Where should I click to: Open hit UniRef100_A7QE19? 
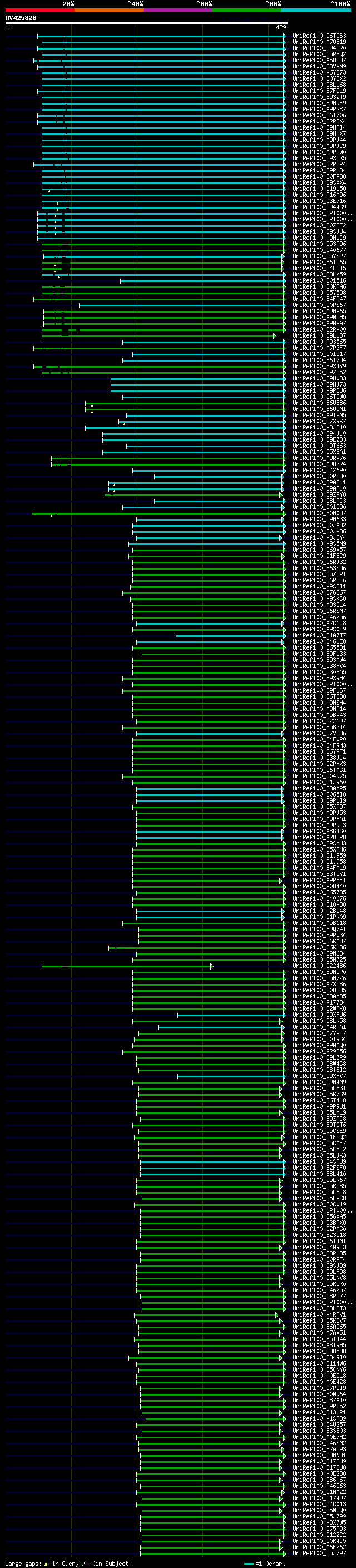click(x=319, y=42)
